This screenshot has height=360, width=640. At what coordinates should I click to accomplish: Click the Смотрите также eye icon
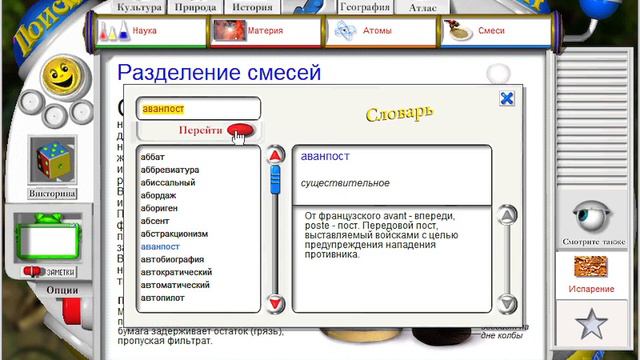click(592, 216)
